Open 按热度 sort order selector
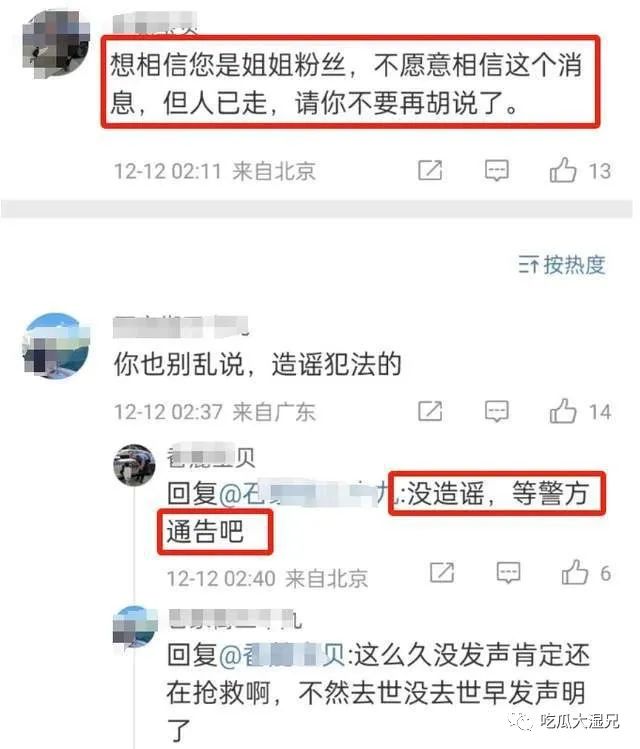This screenshot has width=640, height=749. tap(562, 264)
